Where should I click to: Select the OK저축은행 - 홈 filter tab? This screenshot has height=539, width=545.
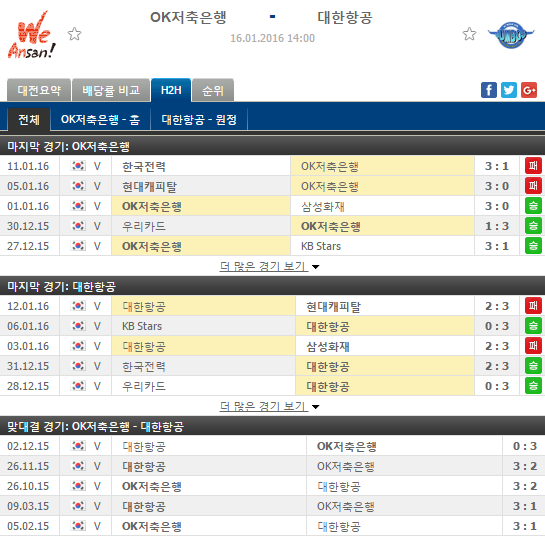point(100,120)
